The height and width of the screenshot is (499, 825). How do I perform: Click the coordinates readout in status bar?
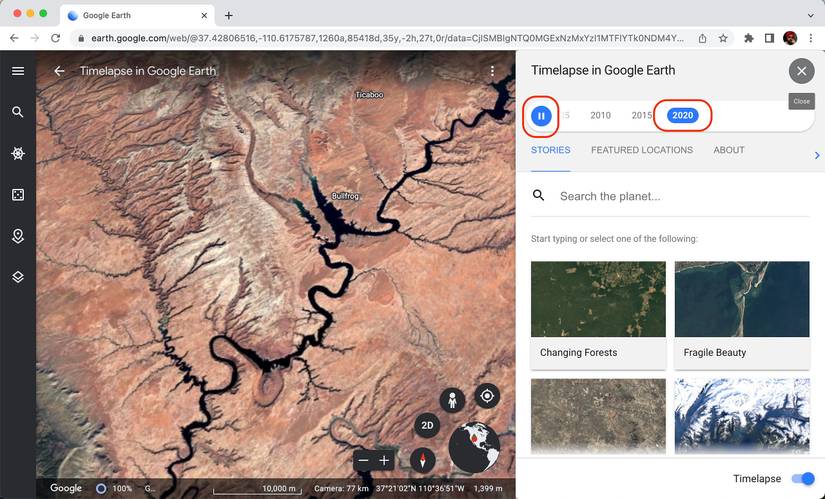[x=420, y=488]
